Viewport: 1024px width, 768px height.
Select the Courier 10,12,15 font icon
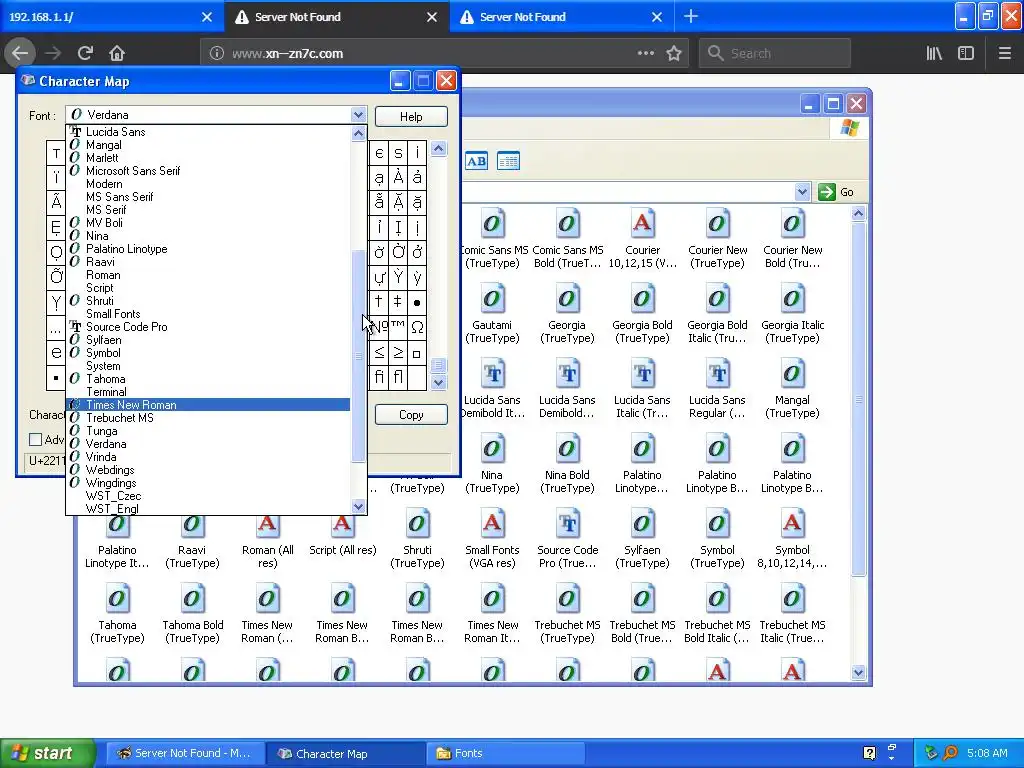(x=643, y=238)
